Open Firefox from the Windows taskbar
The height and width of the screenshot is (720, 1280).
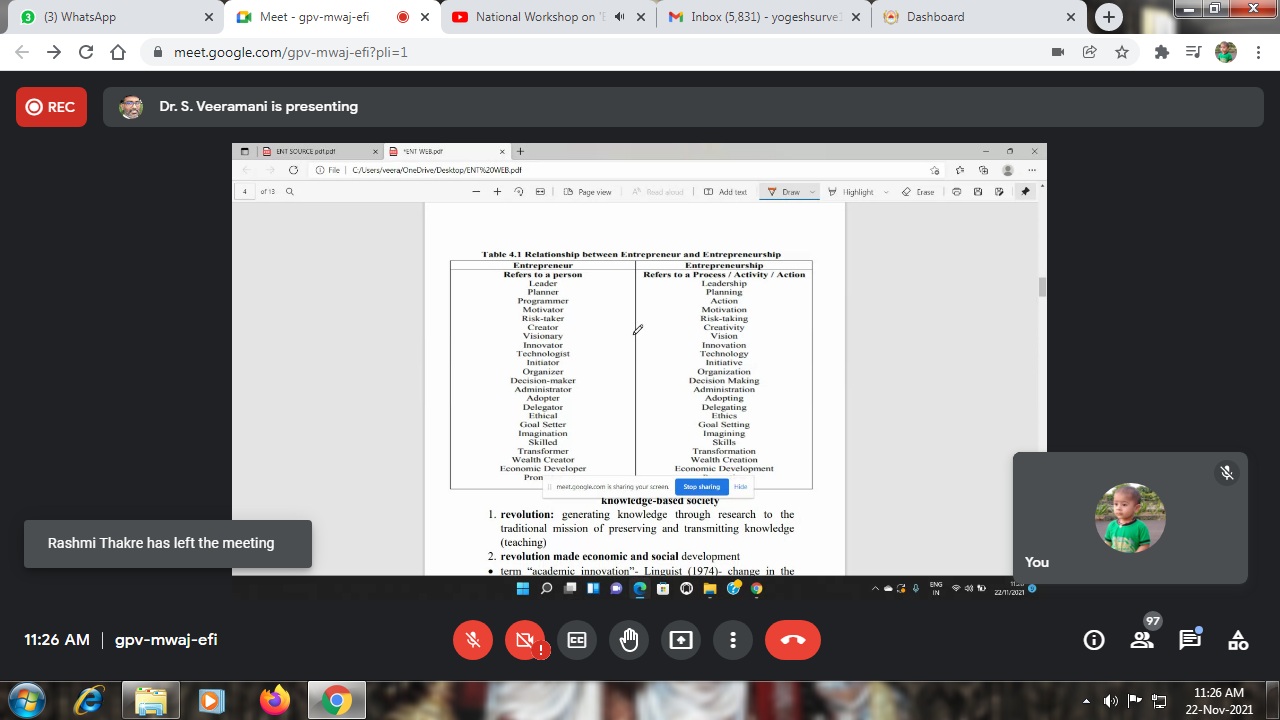pos(274,700)
